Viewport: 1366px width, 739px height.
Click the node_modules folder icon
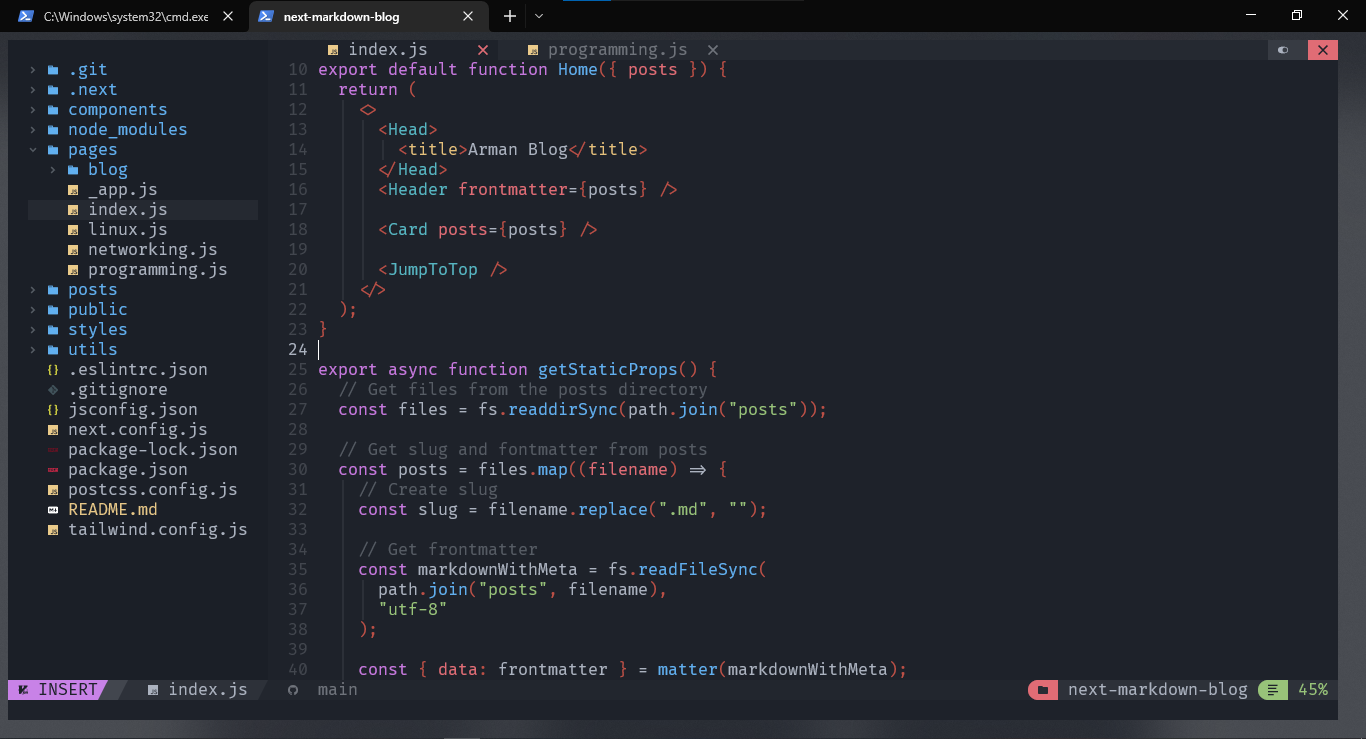coord(52,130)
